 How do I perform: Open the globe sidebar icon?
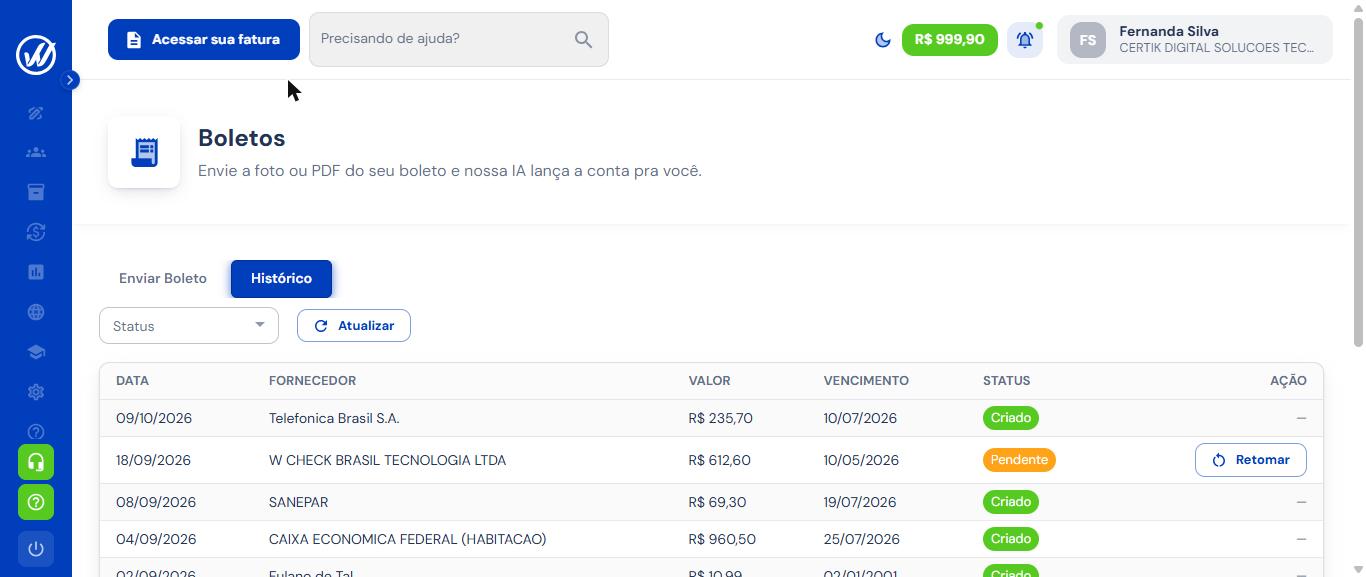coord(36,312)
